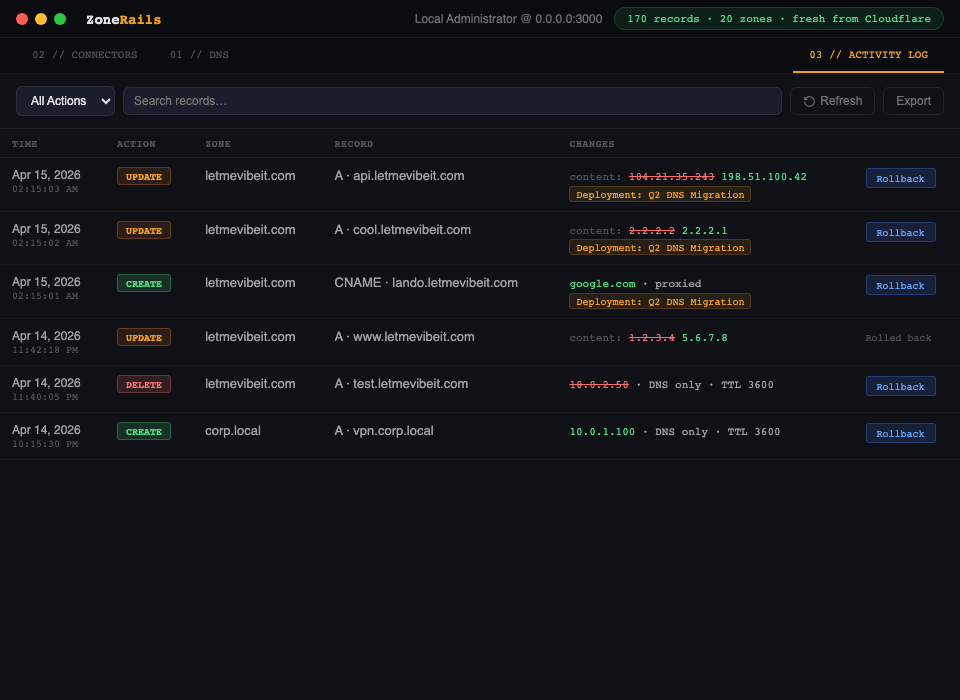The width and height of the screenshot is (960, 700).
Task: Export the activity log
Action: [913, 101]
